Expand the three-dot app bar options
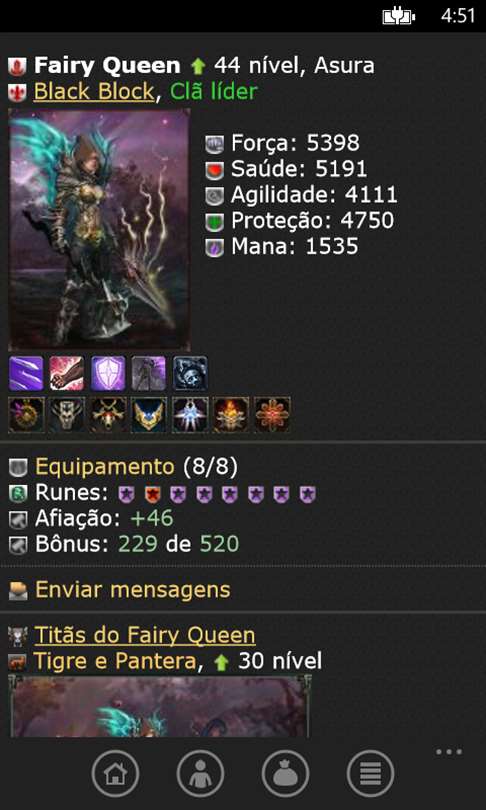 point(449,752)
